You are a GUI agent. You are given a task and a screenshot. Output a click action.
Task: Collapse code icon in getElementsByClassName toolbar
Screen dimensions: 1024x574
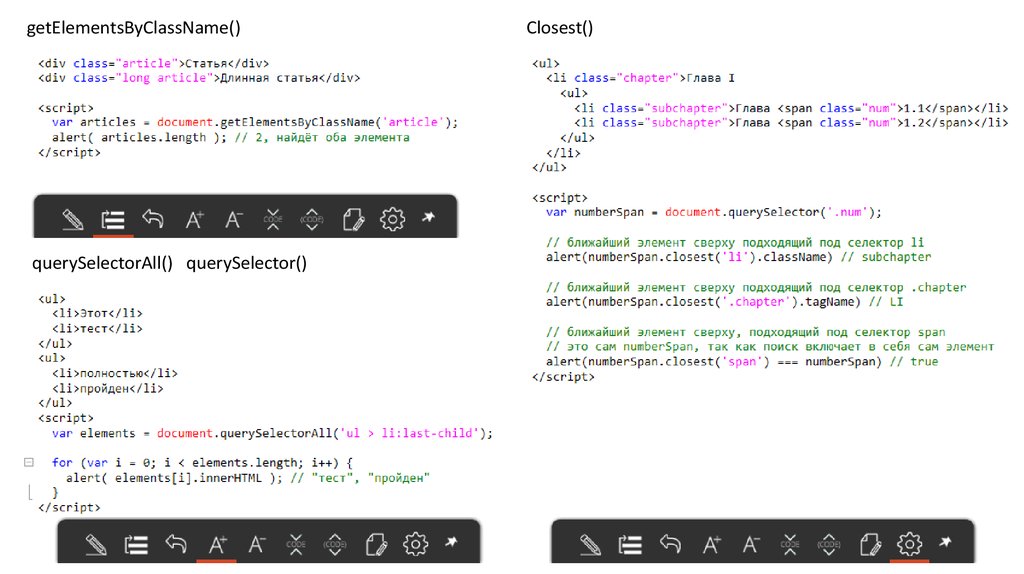point(273,219)
